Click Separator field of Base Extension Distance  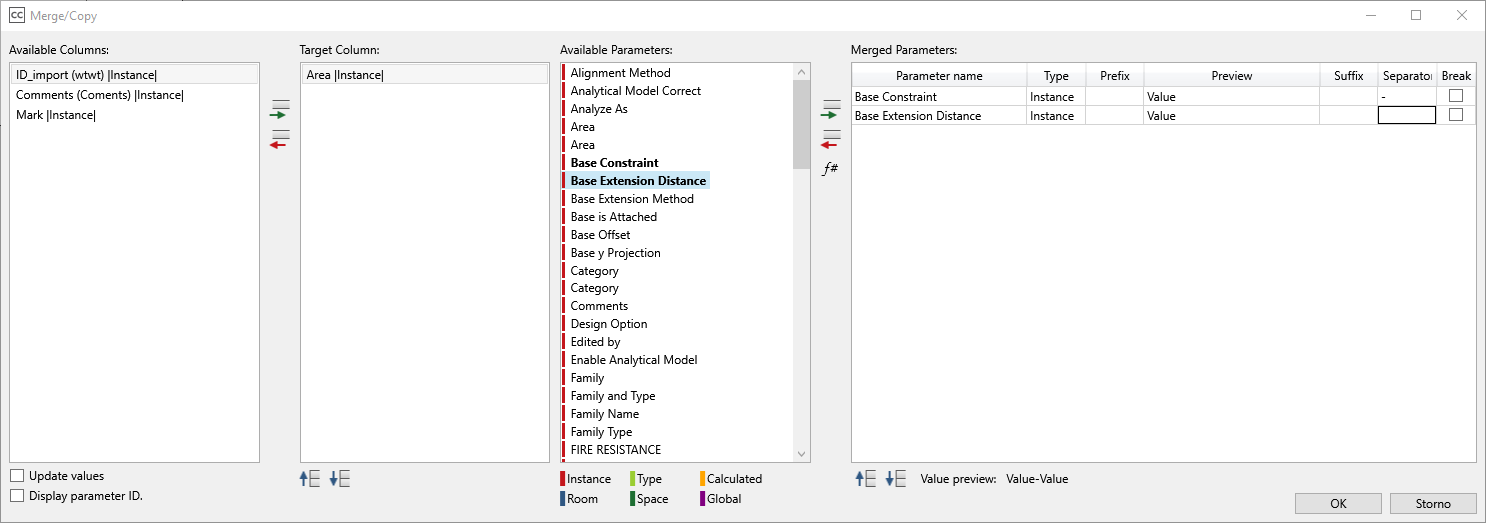(1406, 116)
